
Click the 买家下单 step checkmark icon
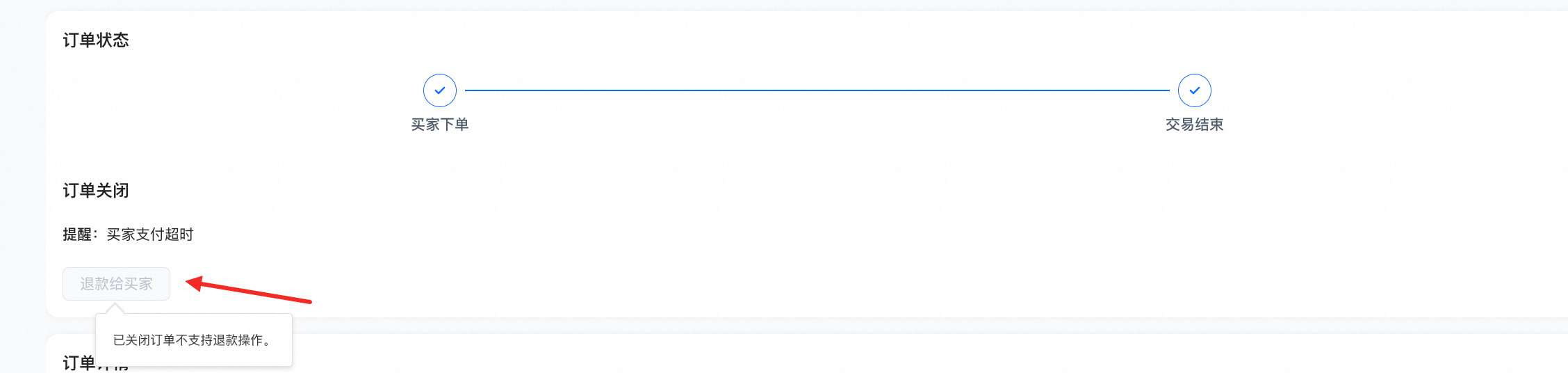tap(439, 90)
